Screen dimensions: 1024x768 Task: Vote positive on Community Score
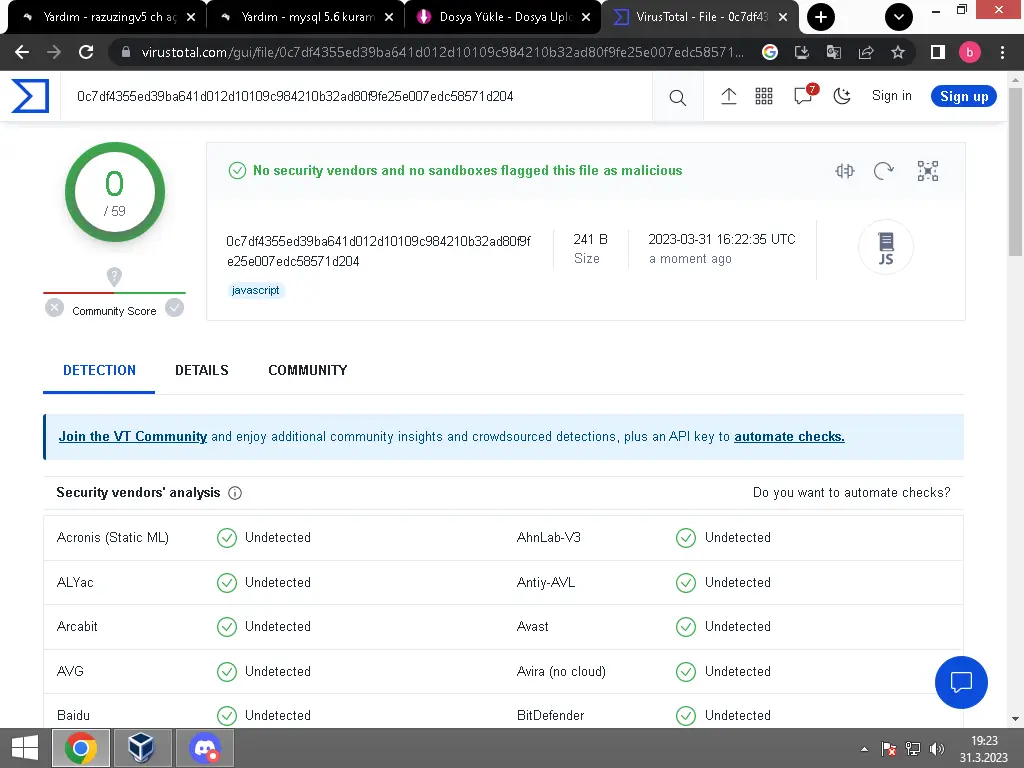(x=175, y=308)
